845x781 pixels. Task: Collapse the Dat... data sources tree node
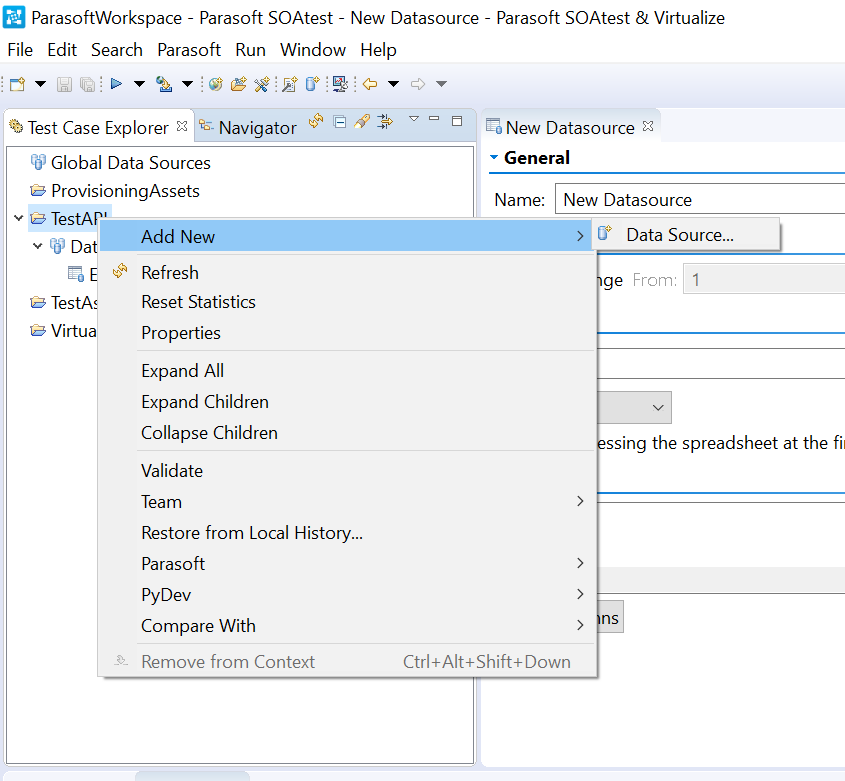coord(38,246)
